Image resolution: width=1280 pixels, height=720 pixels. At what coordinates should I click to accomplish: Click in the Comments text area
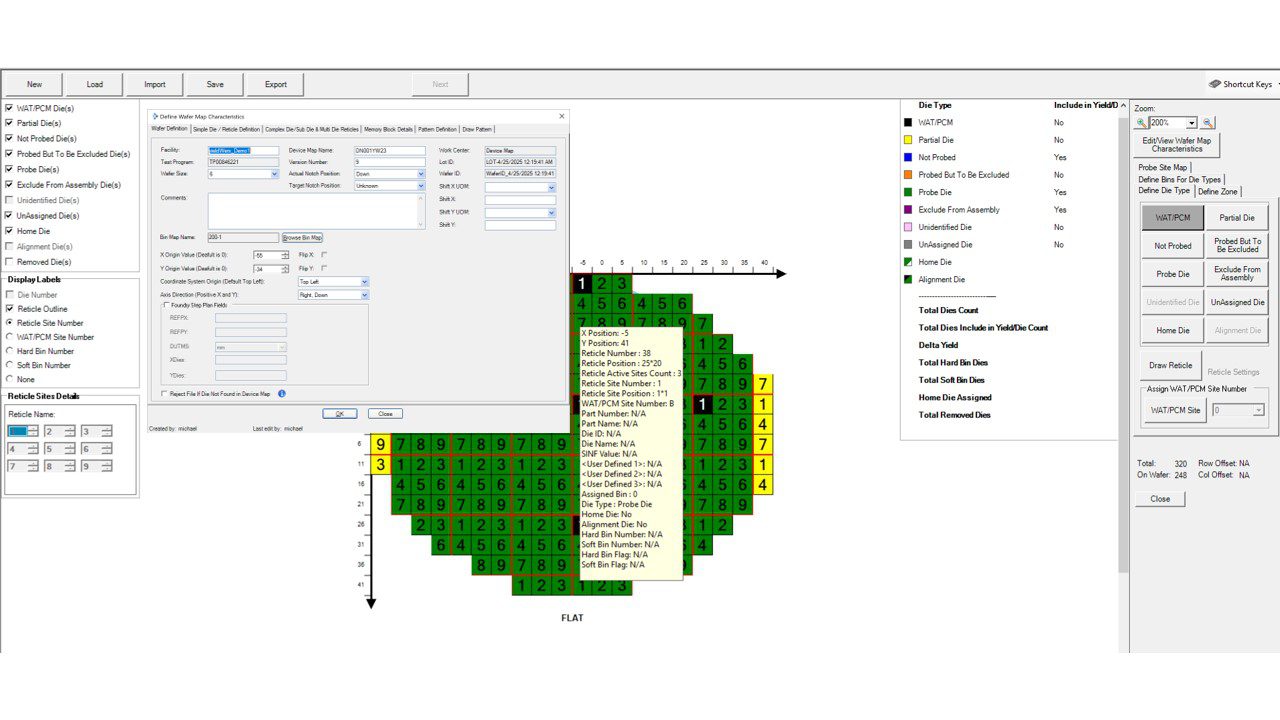(x=315, y=210)
